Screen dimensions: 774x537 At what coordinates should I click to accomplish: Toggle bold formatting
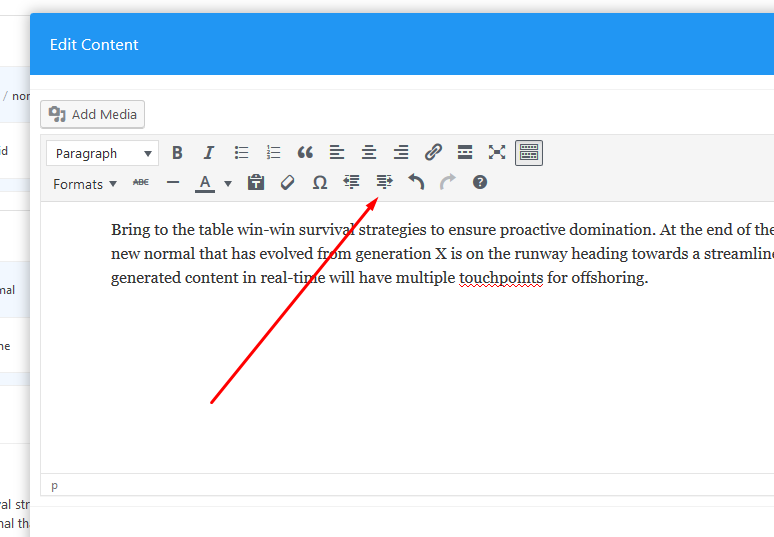(177, 153)
